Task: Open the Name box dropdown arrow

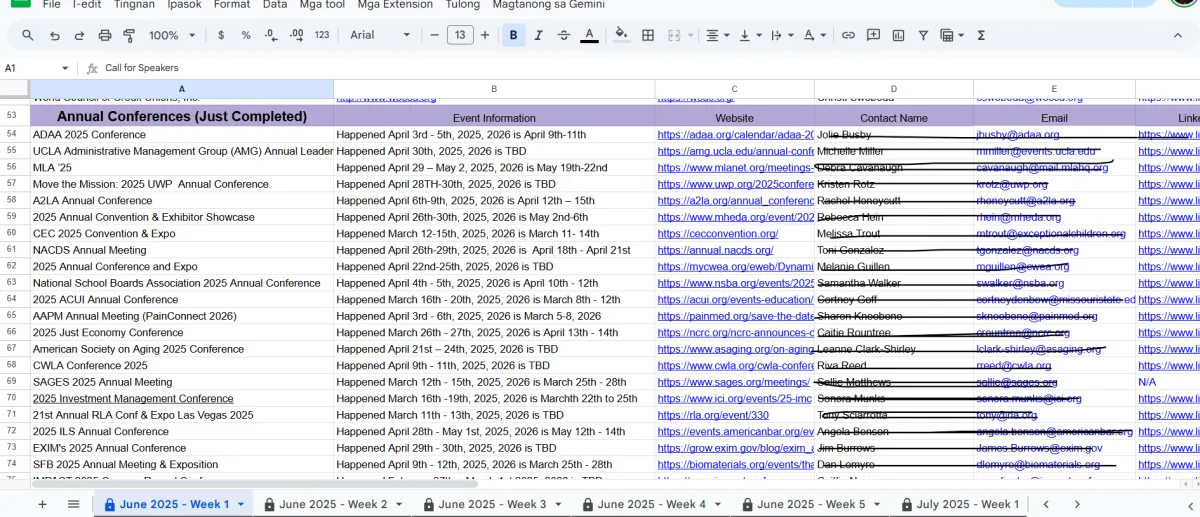Action: (66, 68)
